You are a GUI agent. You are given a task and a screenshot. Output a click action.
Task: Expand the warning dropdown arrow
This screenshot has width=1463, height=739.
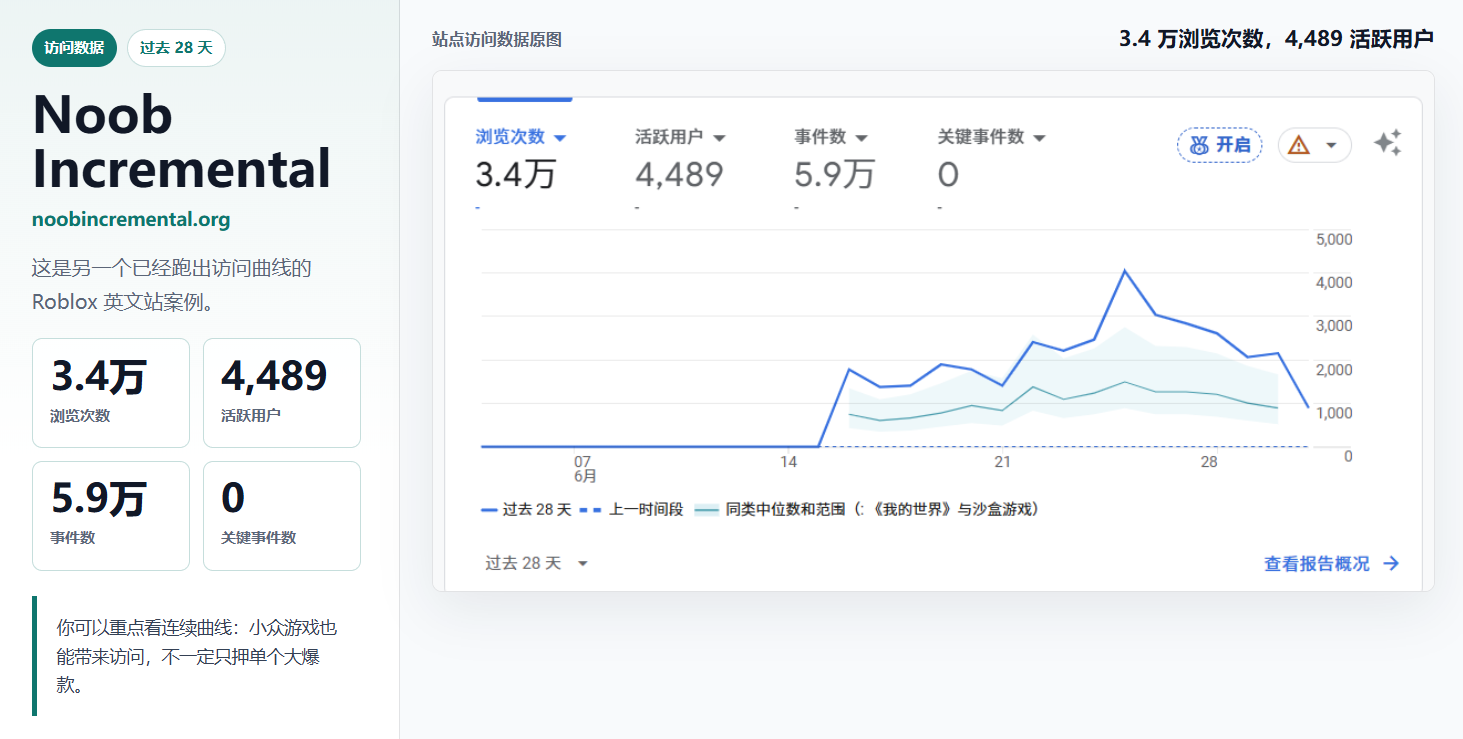click(x=1331, y=145)
